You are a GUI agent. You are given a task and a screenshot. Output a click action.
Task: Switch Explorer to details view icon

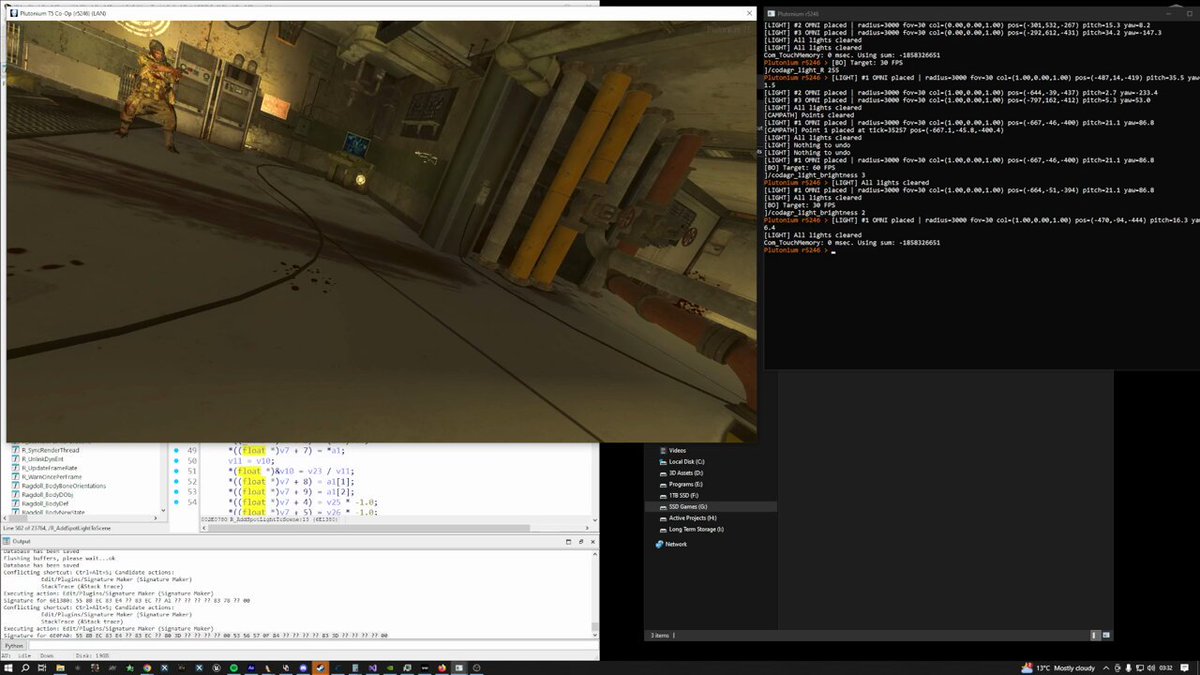pyautogui.click(x=1093, y=635)
